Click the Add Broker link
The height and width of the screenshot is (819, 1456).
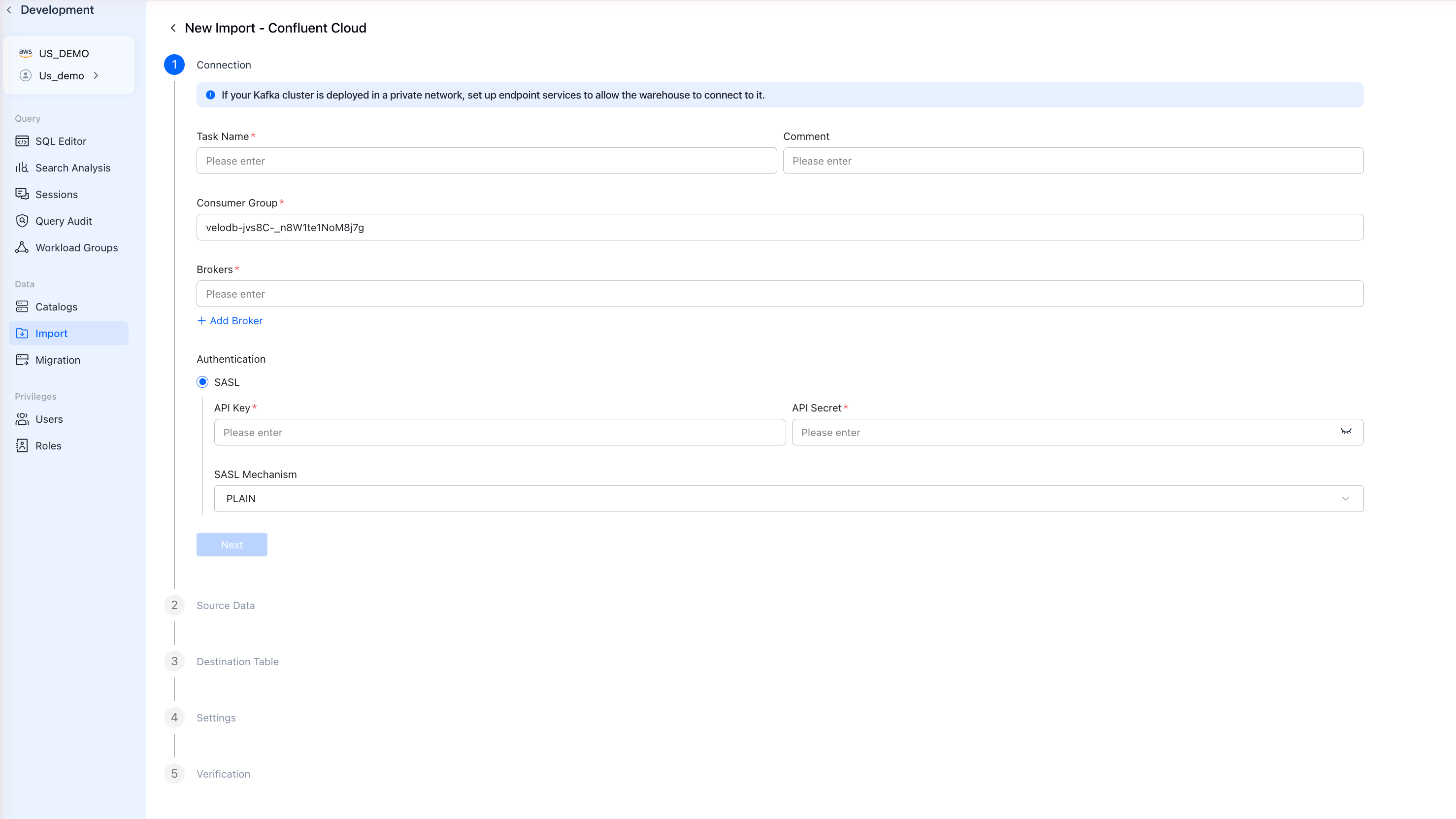coord(230,321)
